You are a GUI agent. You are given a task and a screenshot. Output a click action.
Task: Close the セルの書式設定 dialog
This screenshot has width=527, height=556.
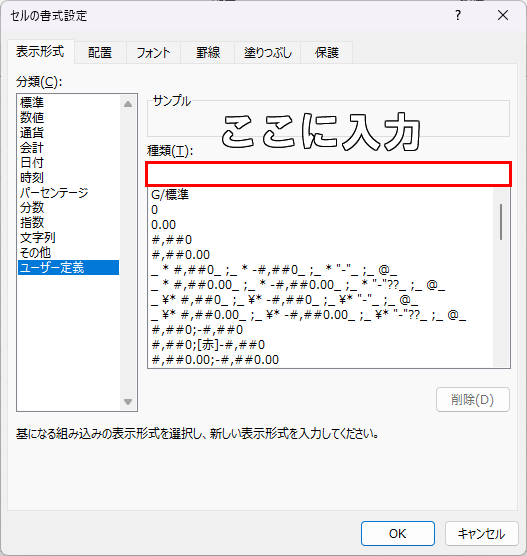(x=503, y=15)
